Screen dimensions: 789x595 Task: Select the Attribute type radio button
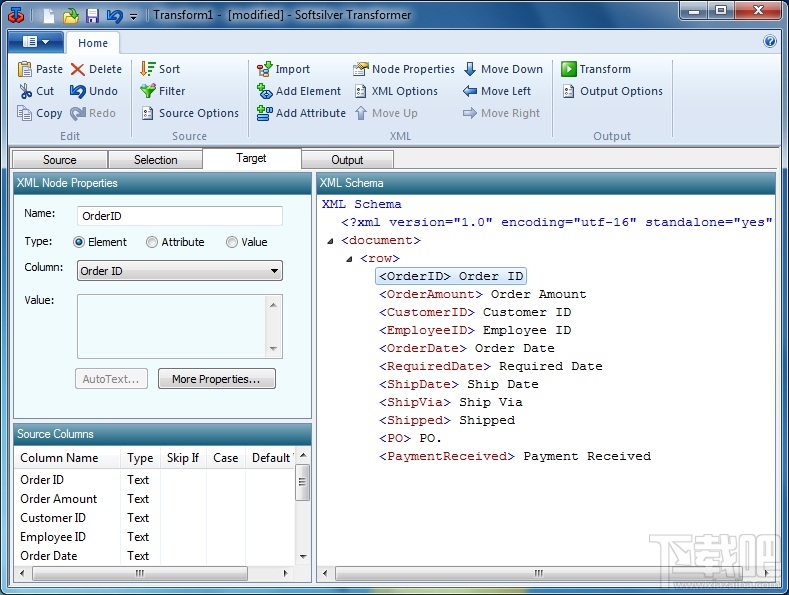click(151, 242)
